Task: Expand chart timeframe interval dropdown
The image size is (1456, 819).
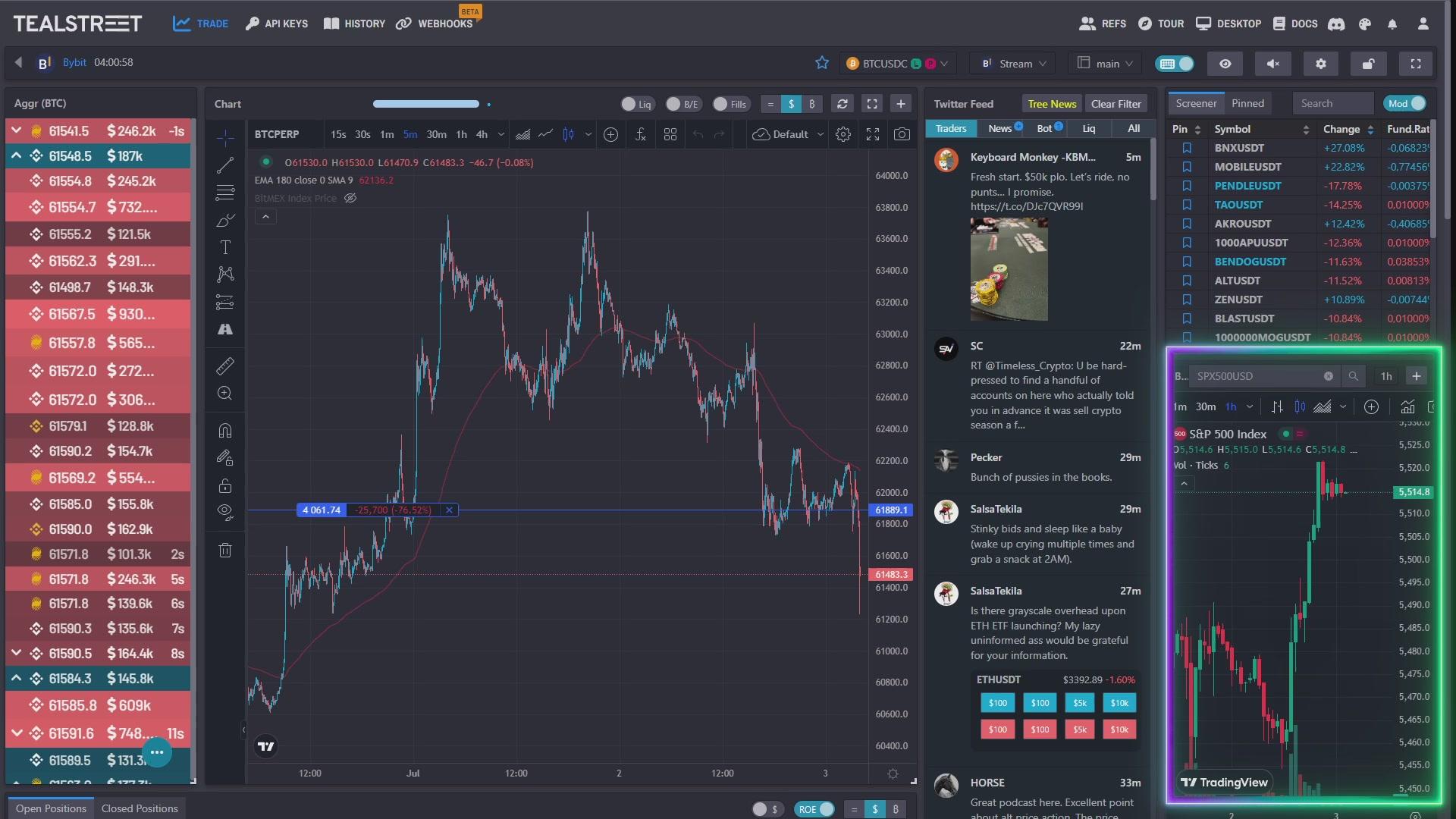Action: click(x=500, y=134)
